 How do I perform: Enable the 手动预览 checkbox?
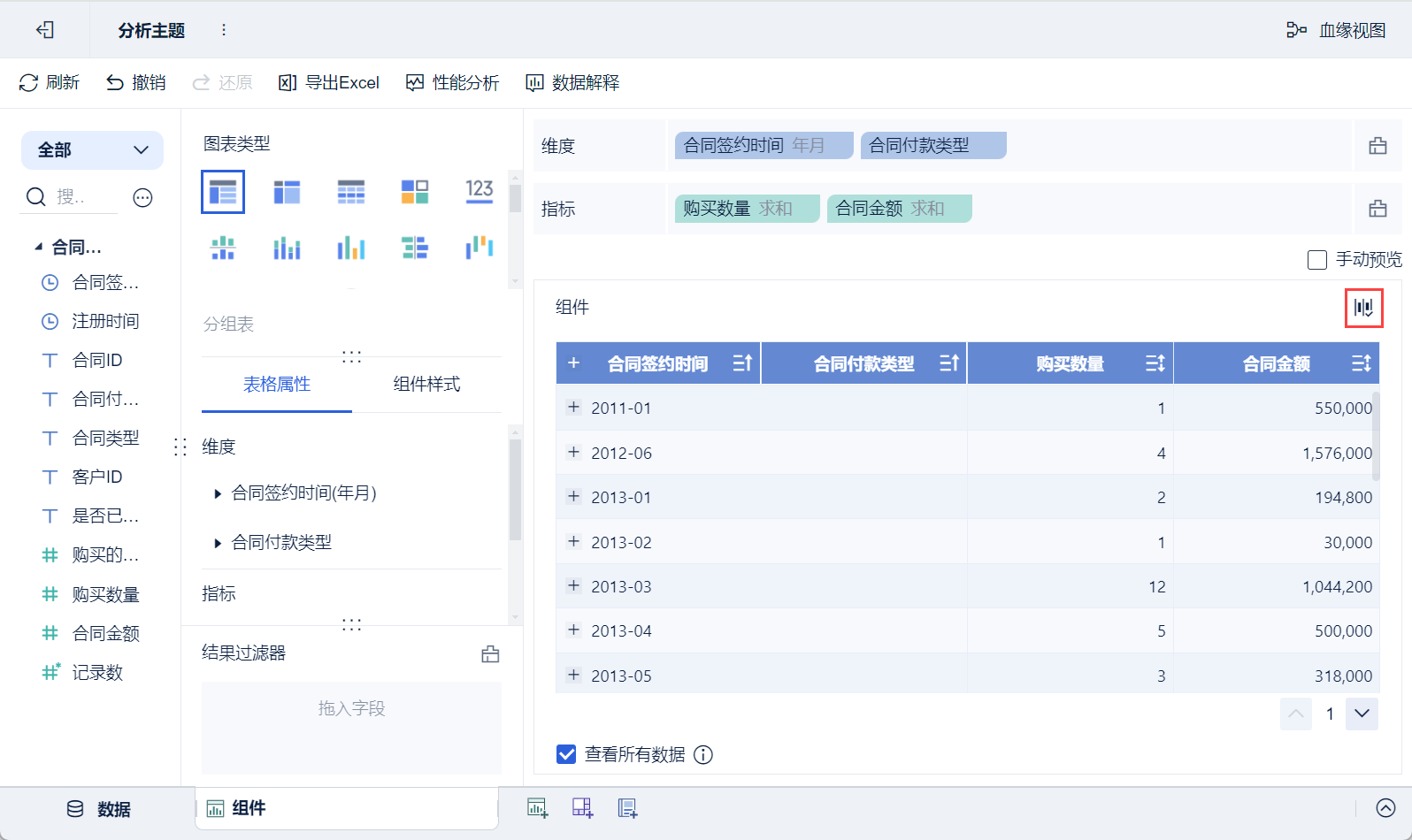[1317, 260]
